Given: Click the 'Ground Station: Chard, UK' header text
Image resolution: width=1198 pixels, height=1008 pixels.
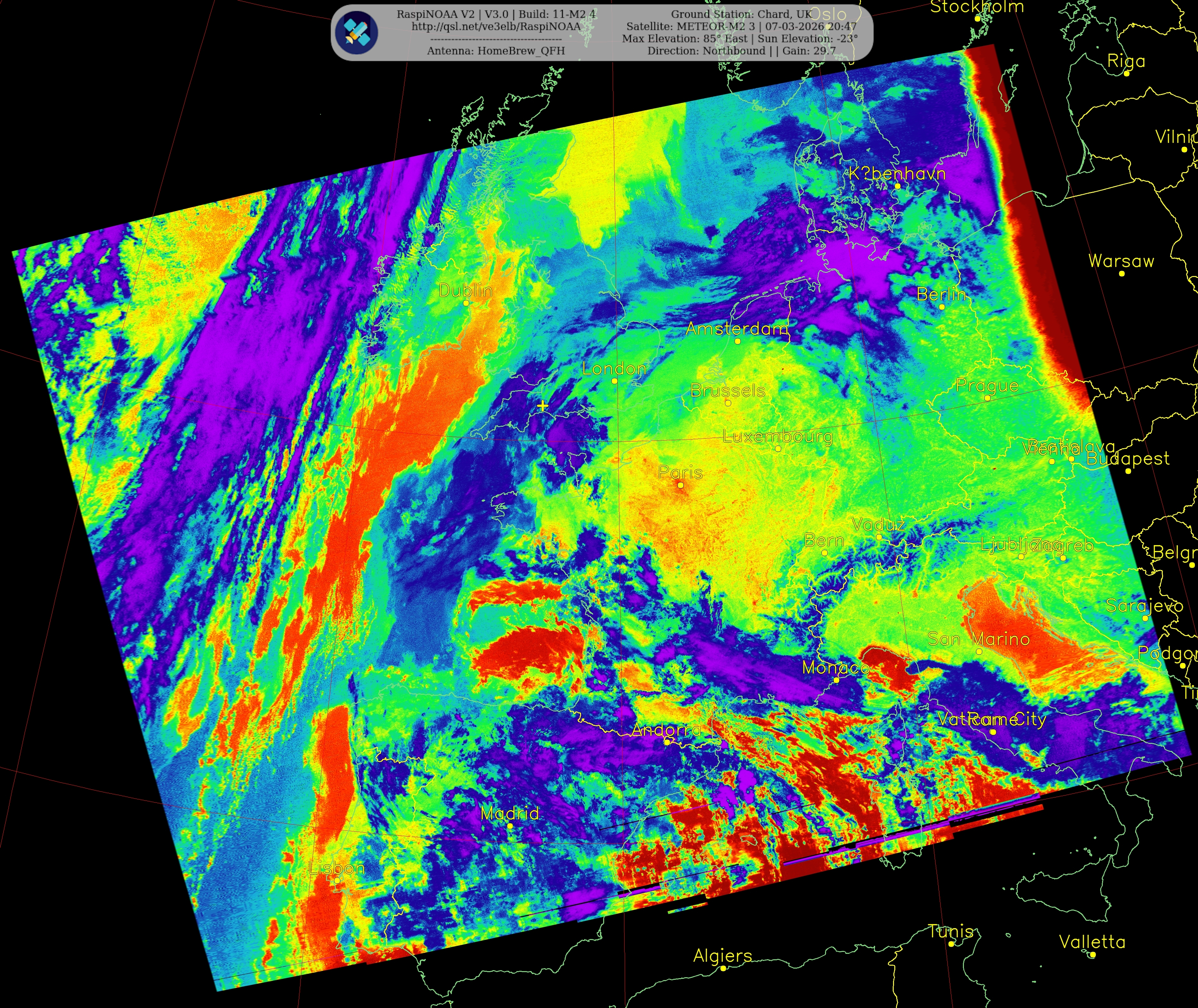Looking at the screenshot, I should point(741,14).
